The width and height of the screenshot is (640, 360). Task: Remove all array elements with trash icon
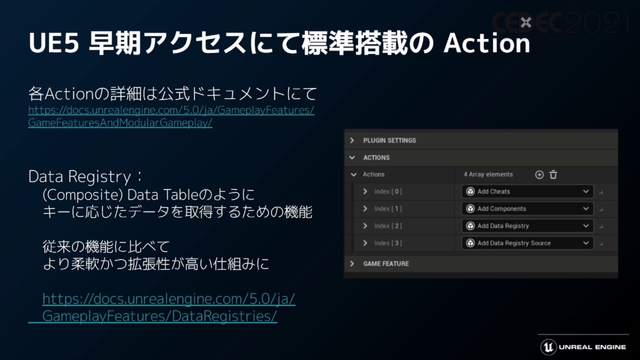click(553, 175)
